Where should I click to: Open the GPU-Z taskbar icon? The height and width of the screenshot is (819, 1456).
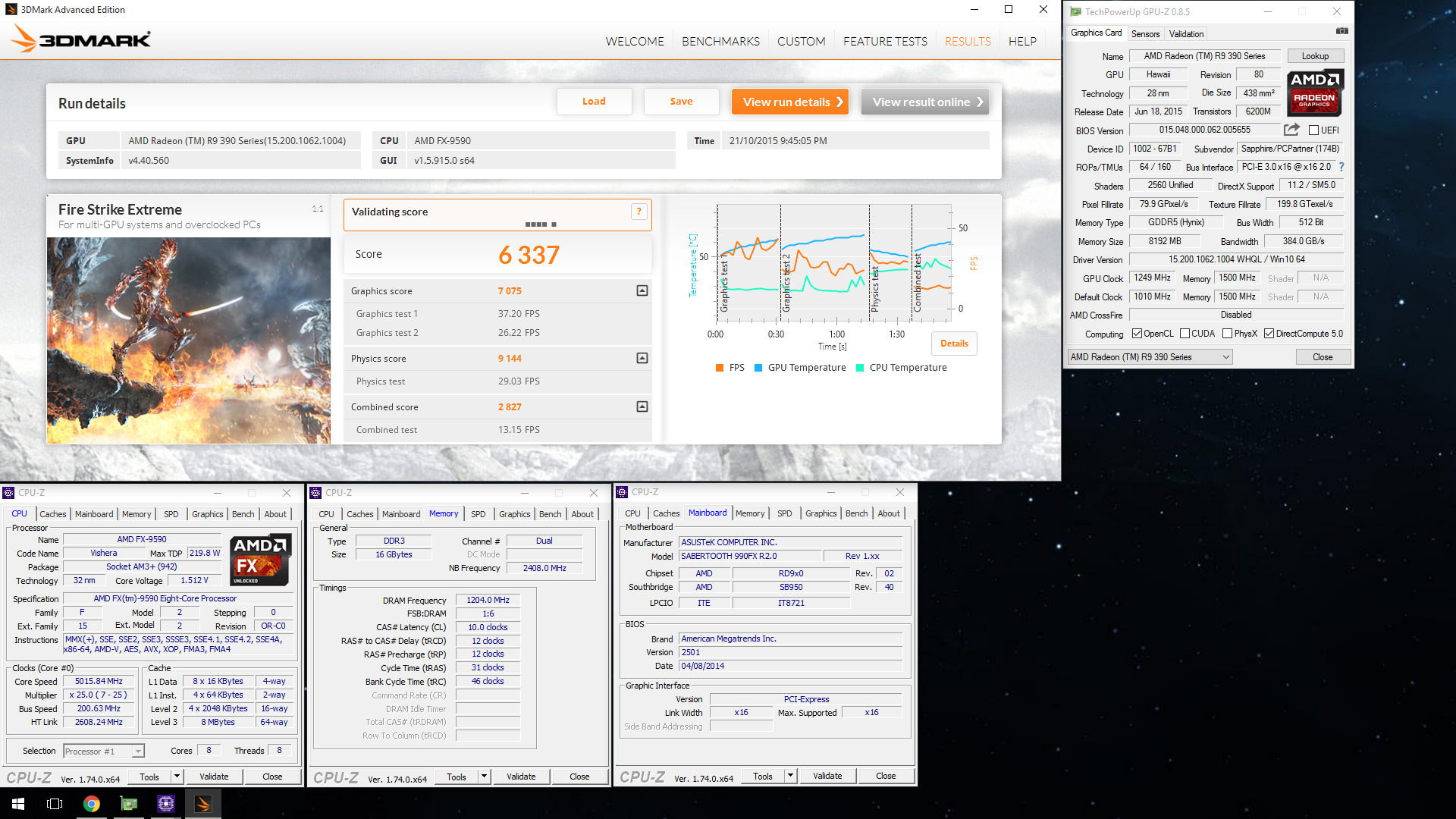click(x=129, y=804)
